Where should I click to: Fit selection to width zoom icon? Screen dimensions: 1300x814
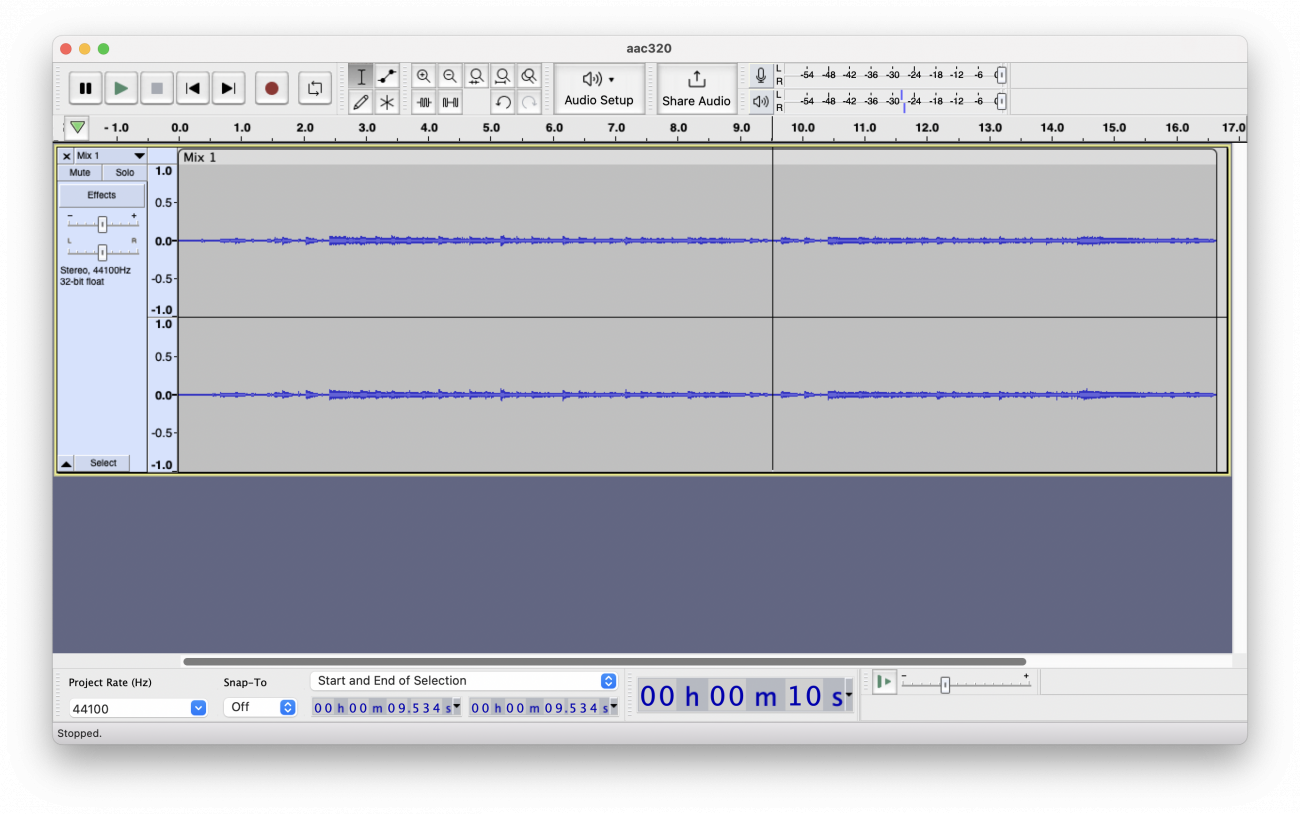[x=477, y=76]
